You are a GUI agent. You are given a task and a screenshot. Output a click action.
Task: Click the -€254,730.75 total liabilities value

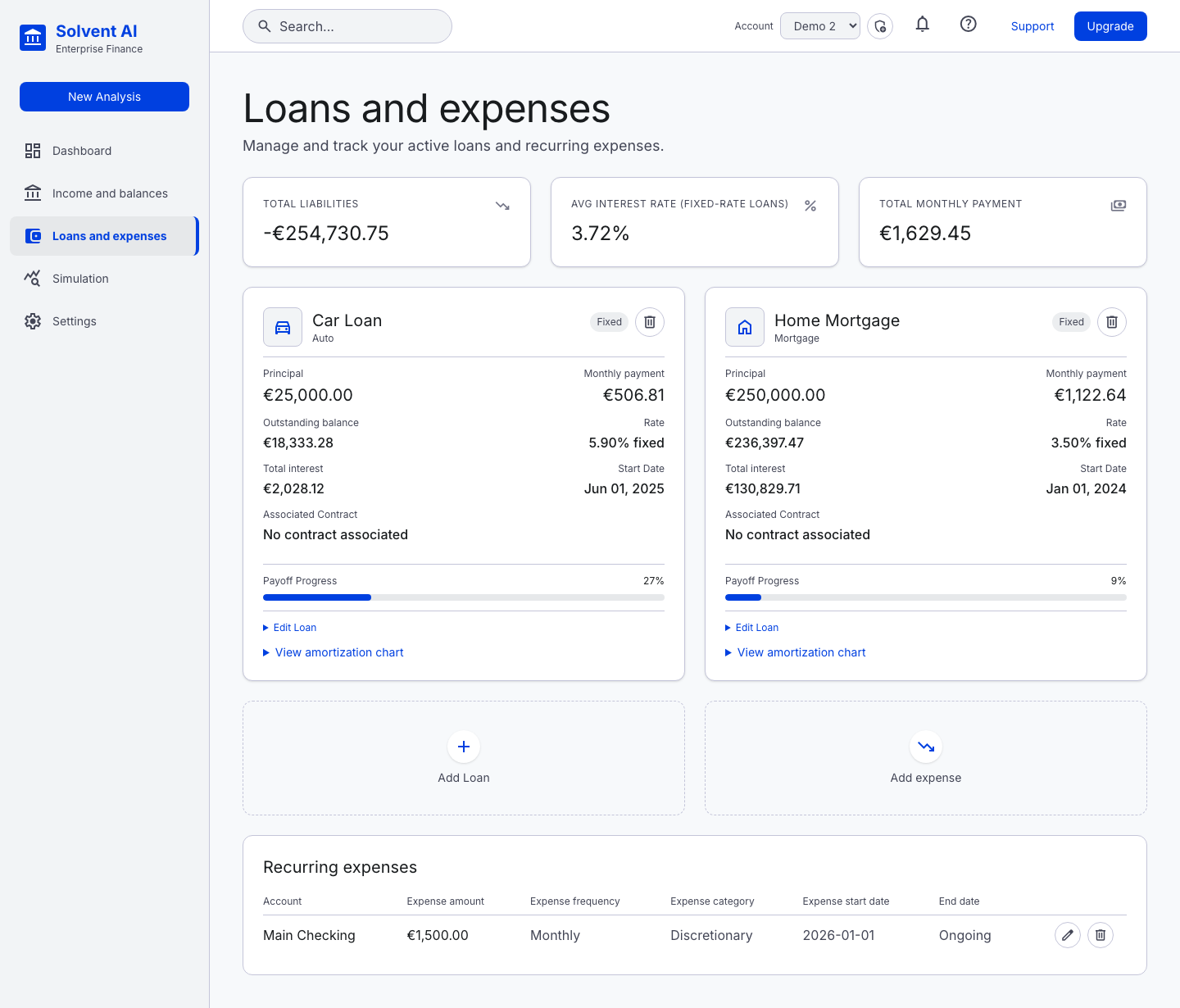[x=326, y=234]
